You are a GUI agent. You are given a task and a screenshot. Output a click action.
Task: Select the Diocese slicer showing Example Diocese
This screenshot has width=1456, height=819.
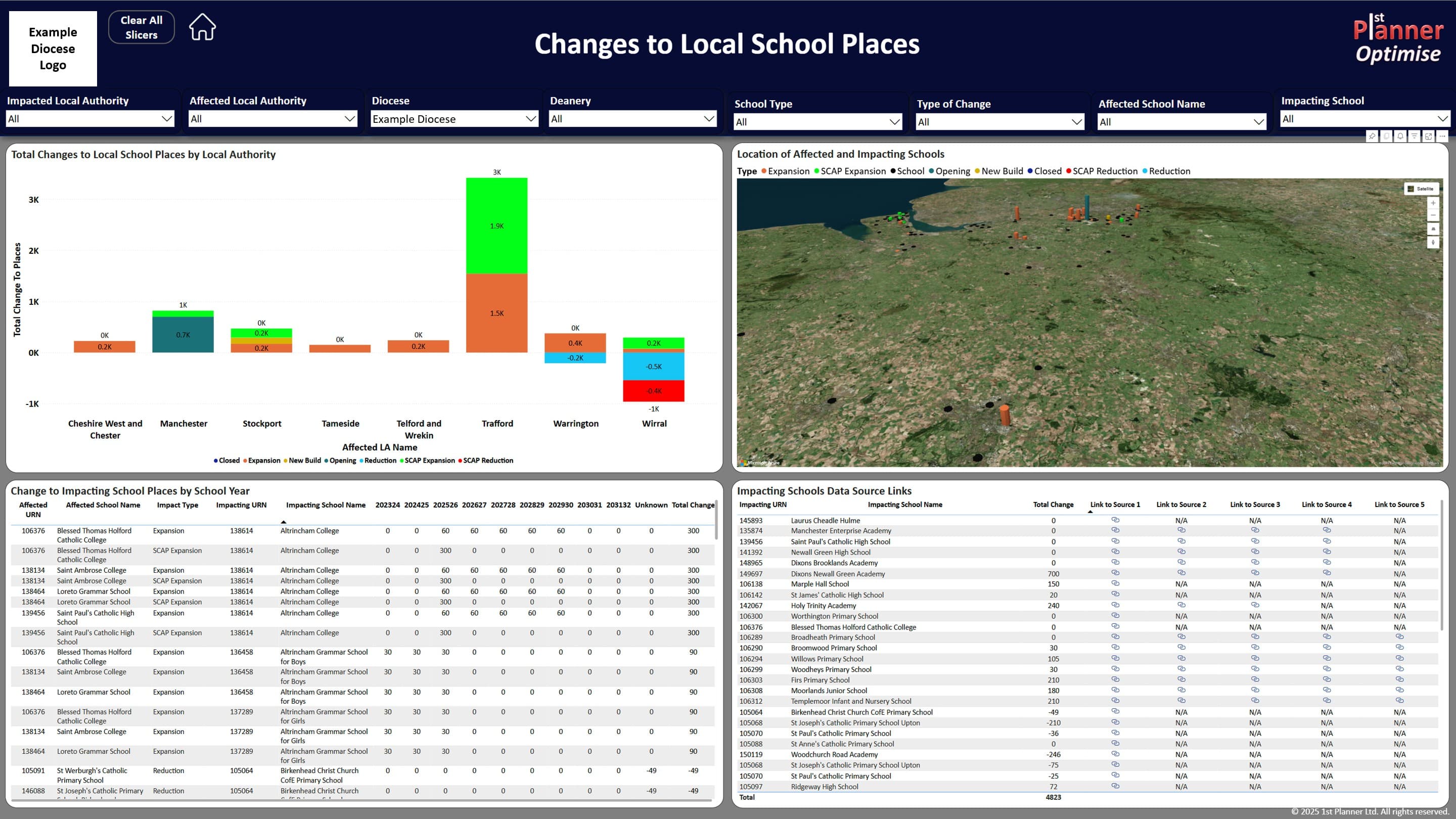[453, 119]
